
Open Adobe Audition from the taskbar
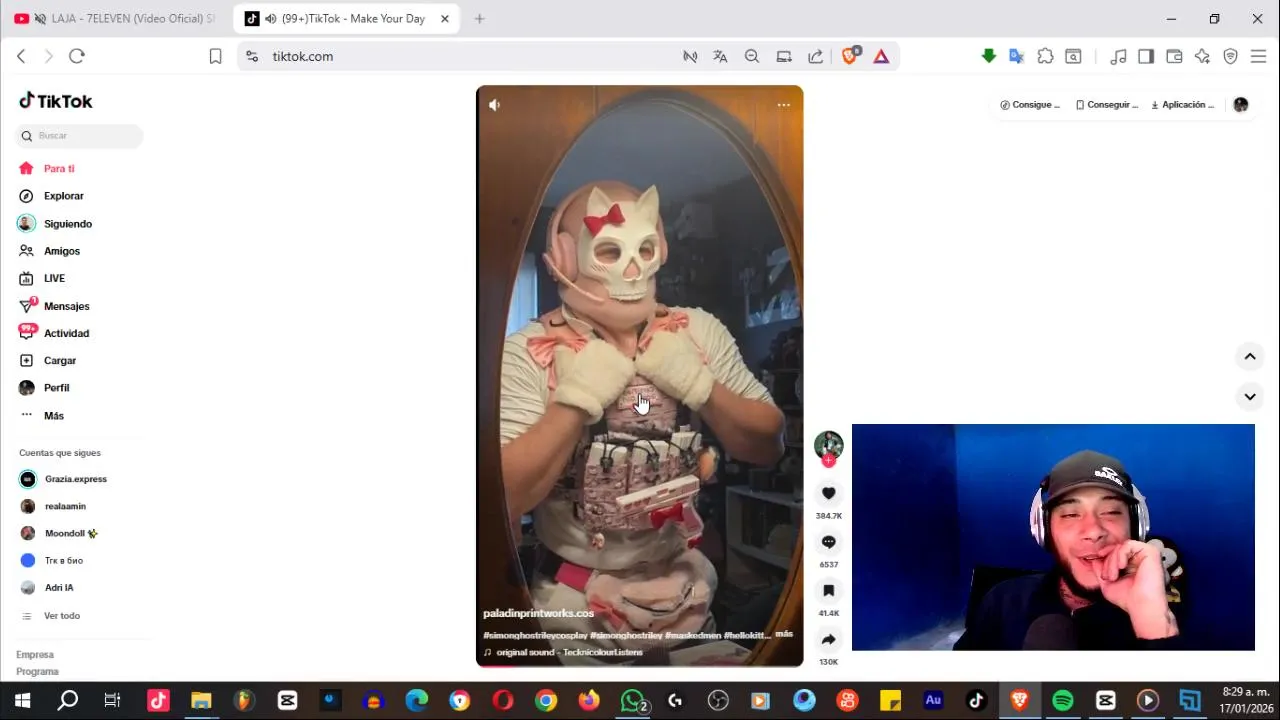[933, 701]
